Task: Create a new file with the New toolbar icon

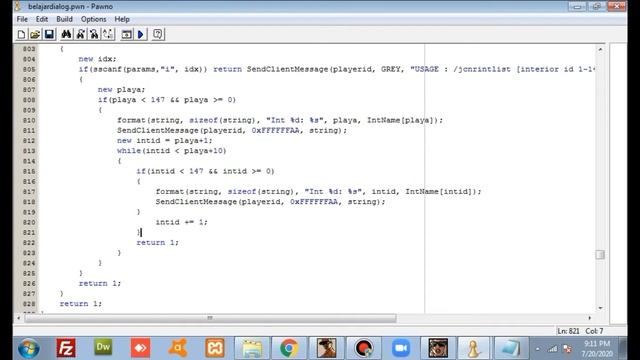Action: 21,34
